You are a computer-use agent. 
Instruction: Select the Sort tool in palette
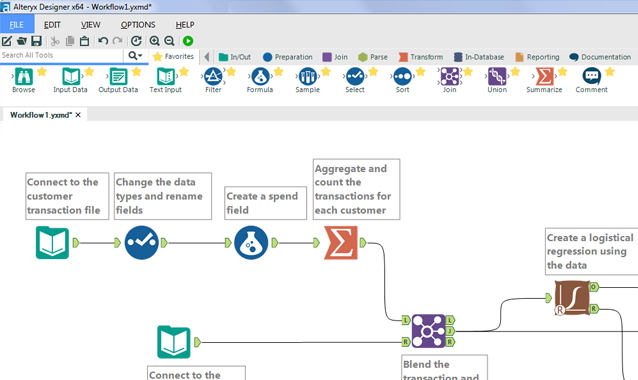(402, 81)
